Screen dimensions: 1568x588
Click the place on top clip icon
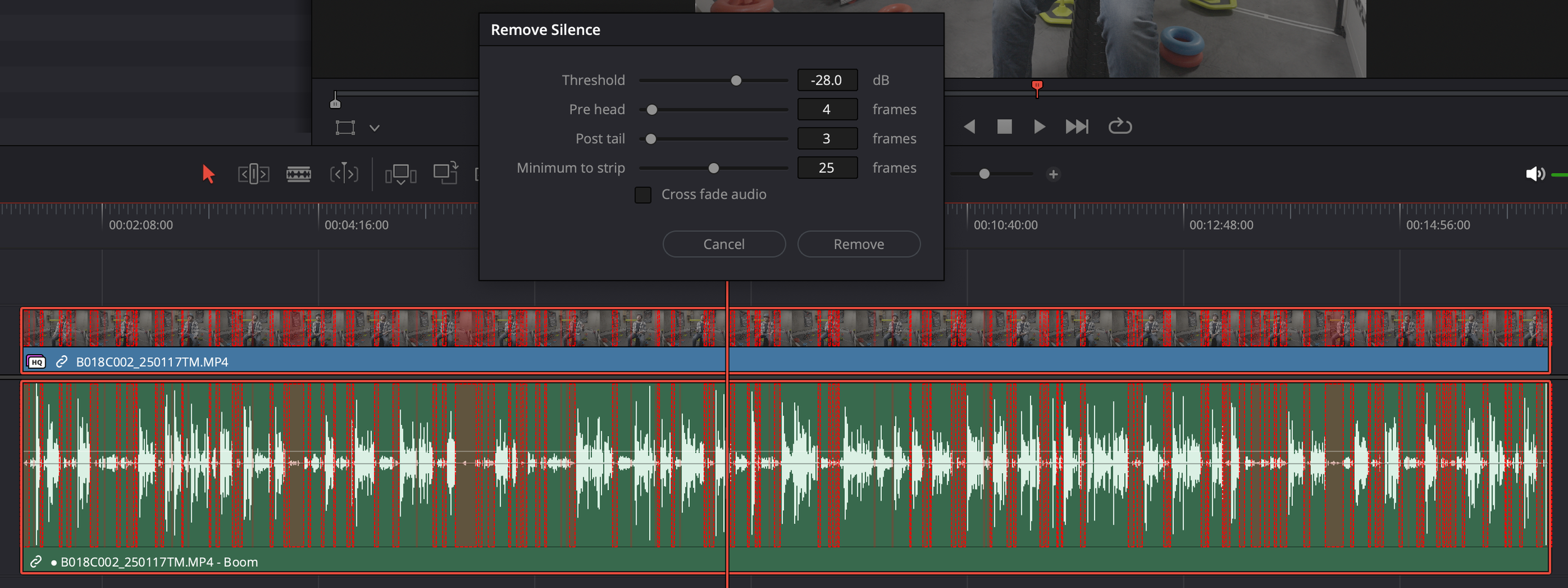point(445,174)
